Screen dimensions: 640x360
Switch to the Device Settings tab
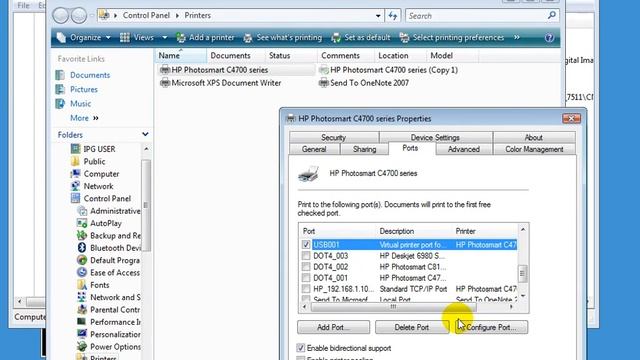pyautogui.click(x=435, y=137)
